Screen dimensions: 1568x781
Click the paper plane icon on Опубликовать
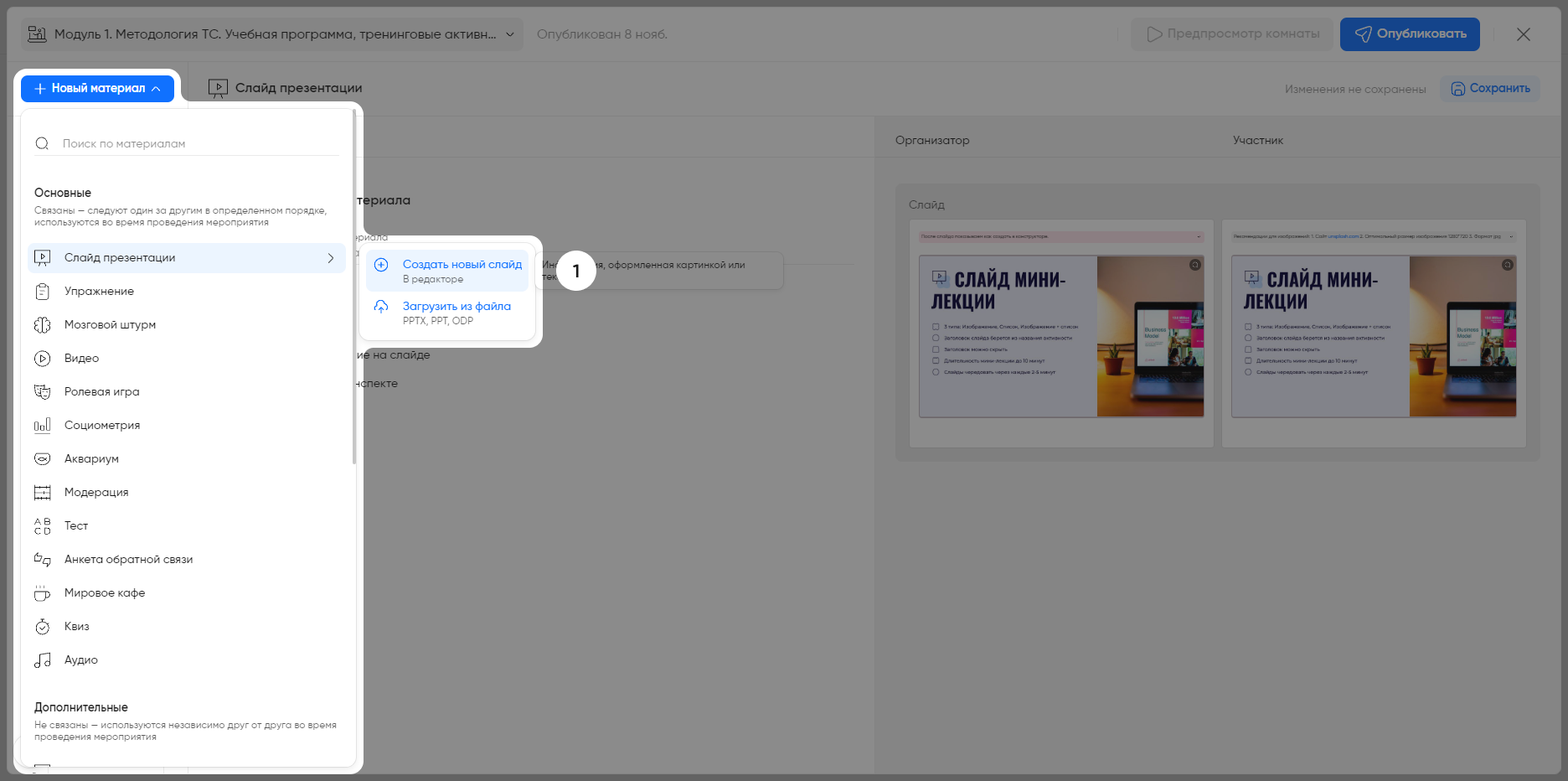[x=1364, y=34]
